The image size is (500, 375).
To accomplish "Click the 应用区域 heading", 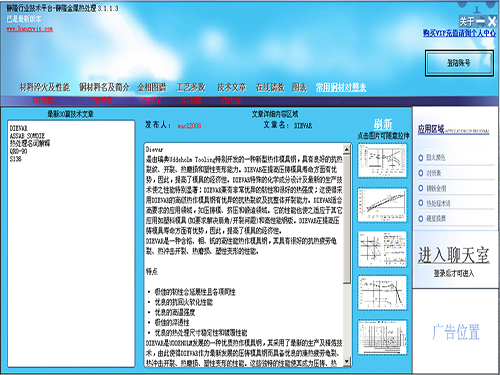I will pos(431,129).
